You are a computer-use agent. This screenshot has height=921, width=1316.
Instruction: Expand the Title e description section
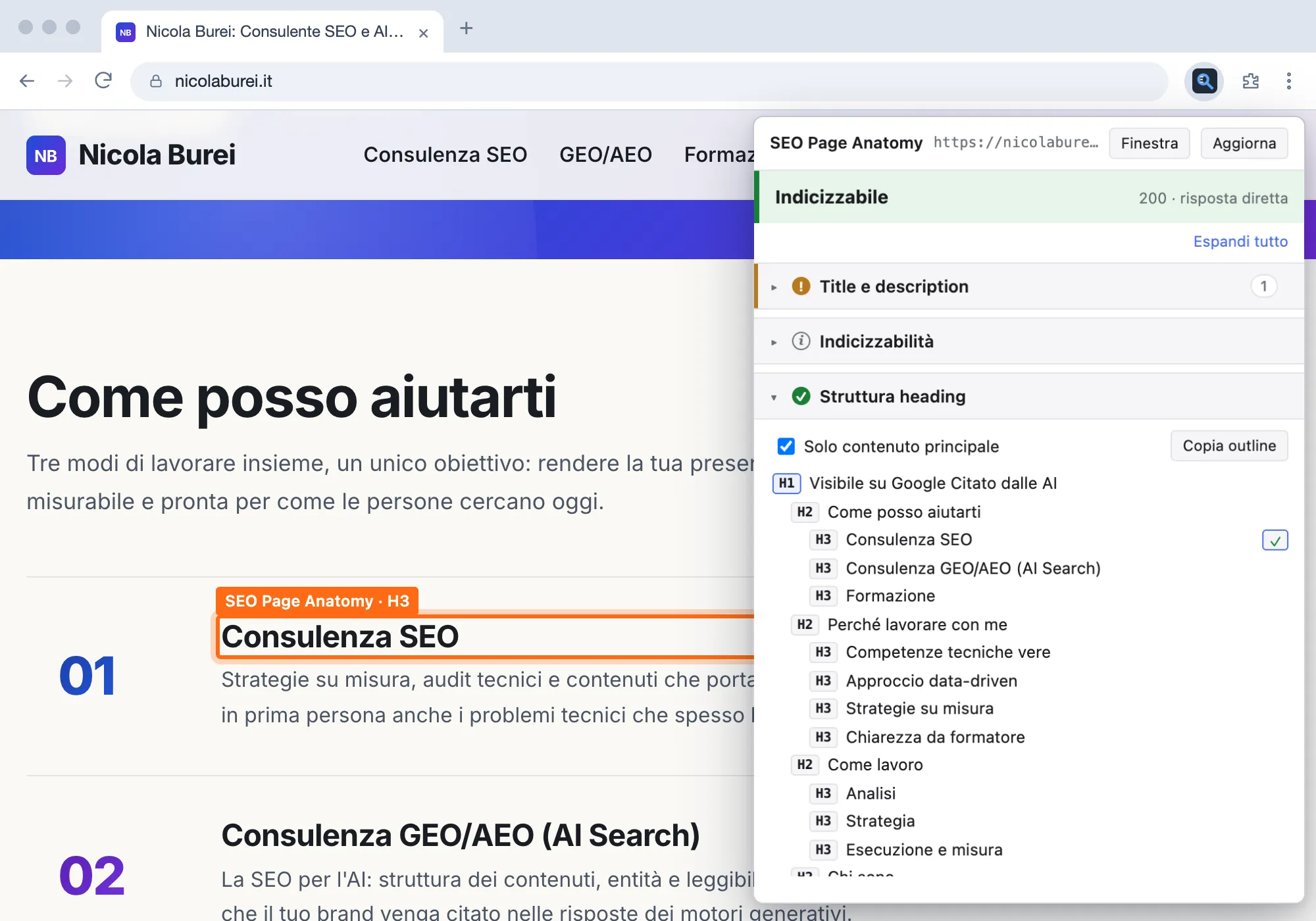click(x=1029, y=286)
